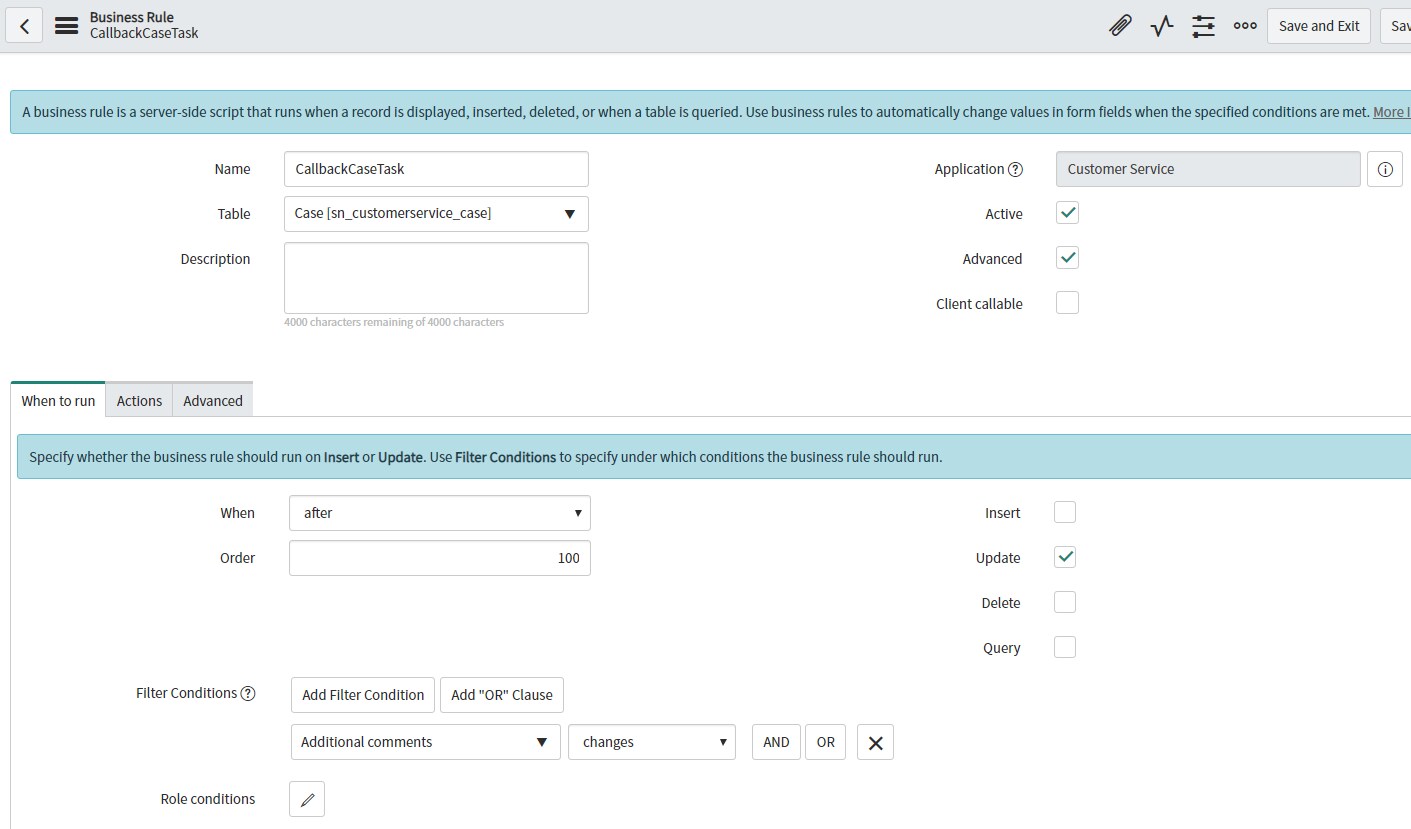Enable the Client callable checkbox
Image resolution: width=1411 pixels, height=829 pixels.
1067,303
